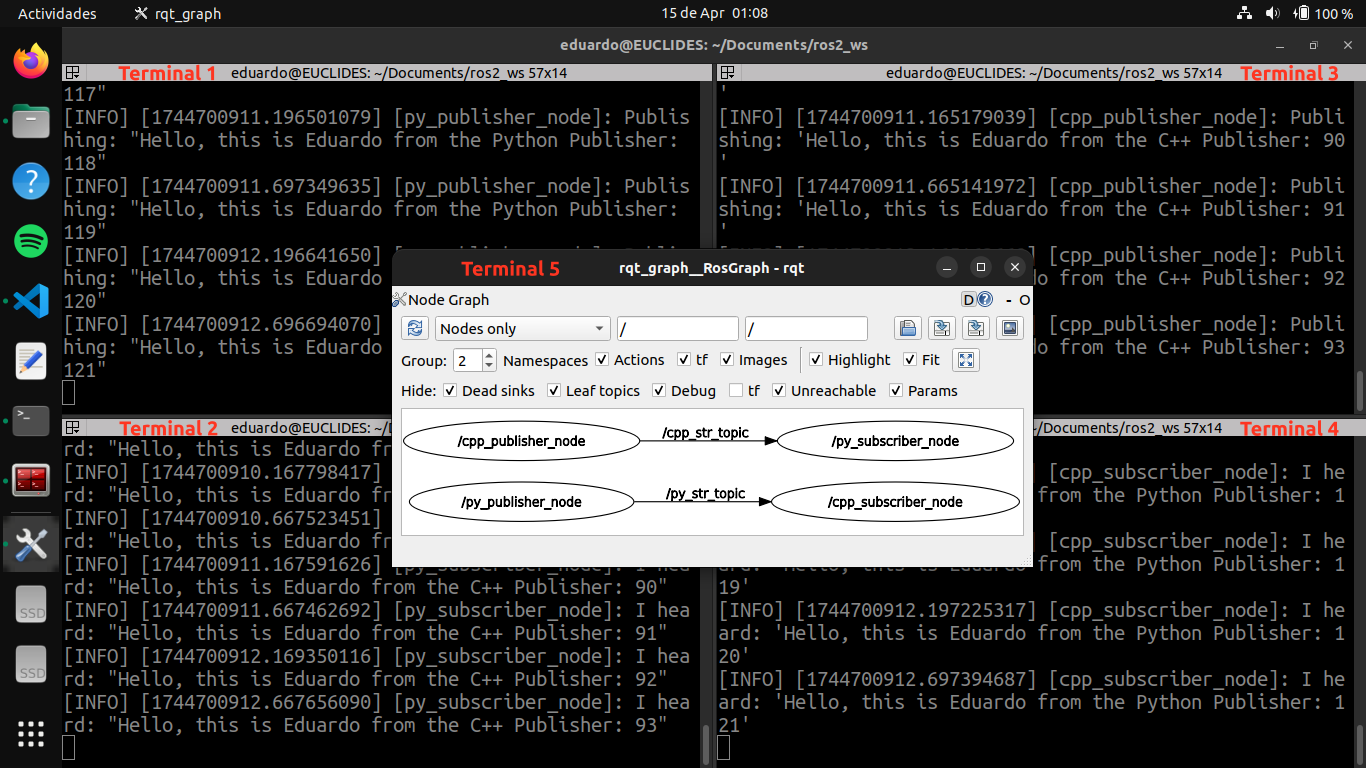Click Group value field showing 2

point(468,360)
